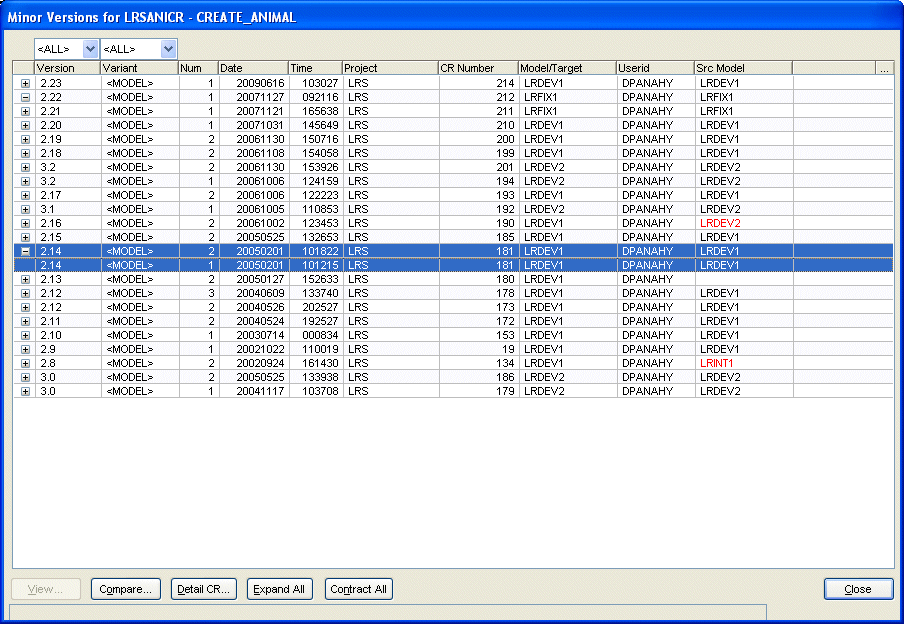The image size is (904, 624).
Task: Select the red LRINT1 source model cell
Action: point(717,363)
